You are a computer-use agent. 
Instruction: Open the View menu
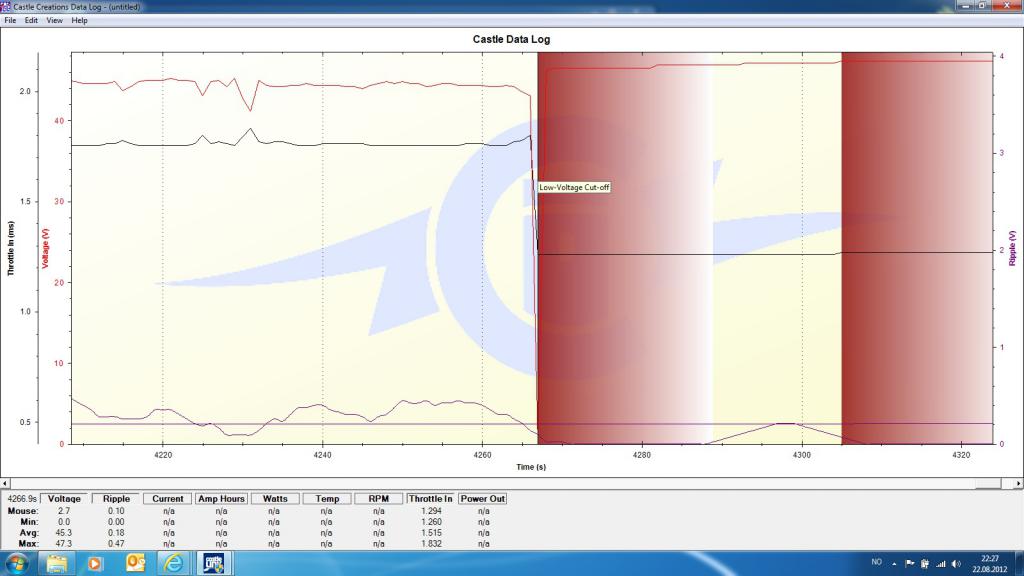(54, 20)
